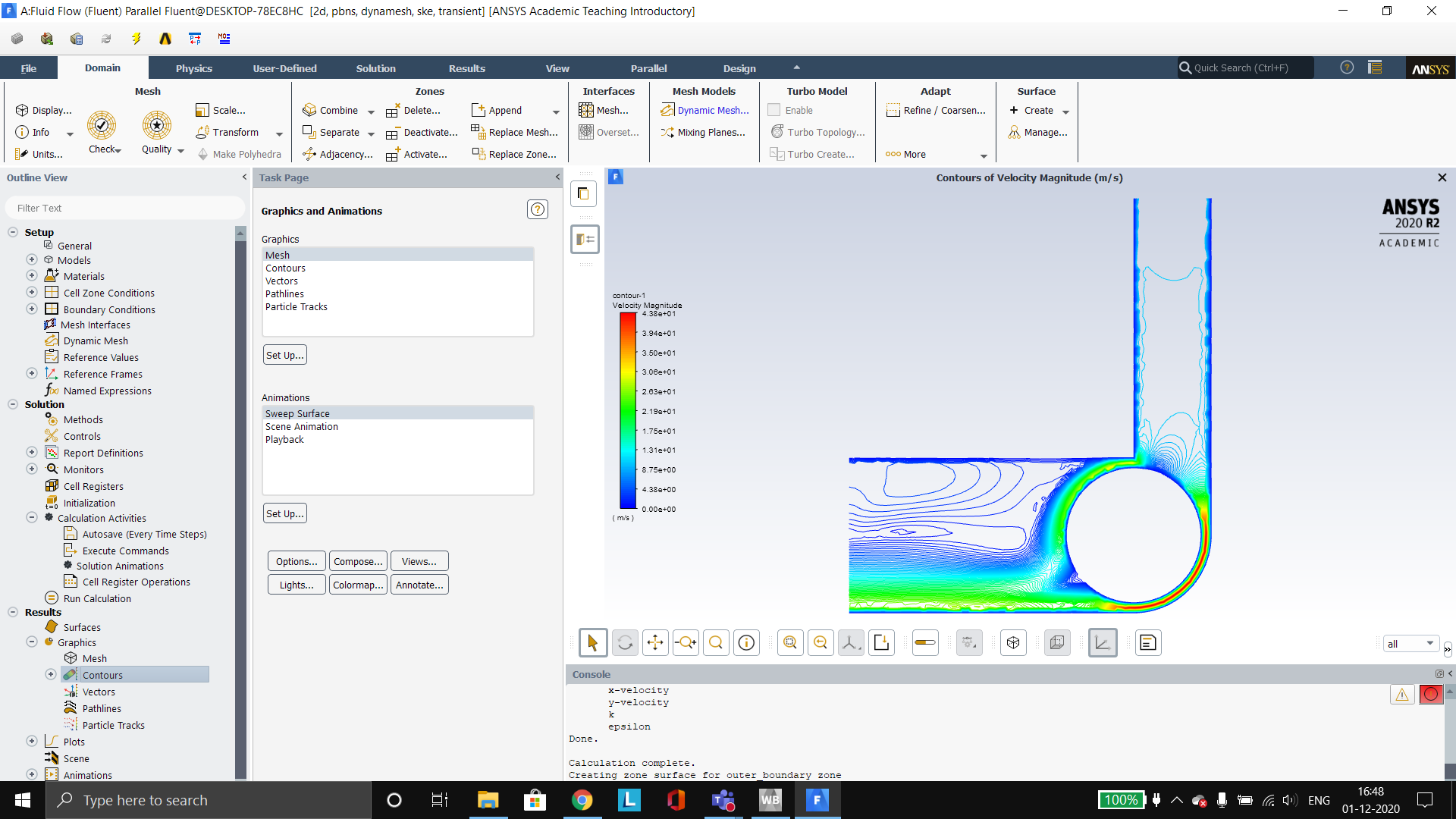Toggle the headlight in the graphics toolbar
Image resolution: width=1456 pixels, height=819 pixels.
tap(924, 642)
